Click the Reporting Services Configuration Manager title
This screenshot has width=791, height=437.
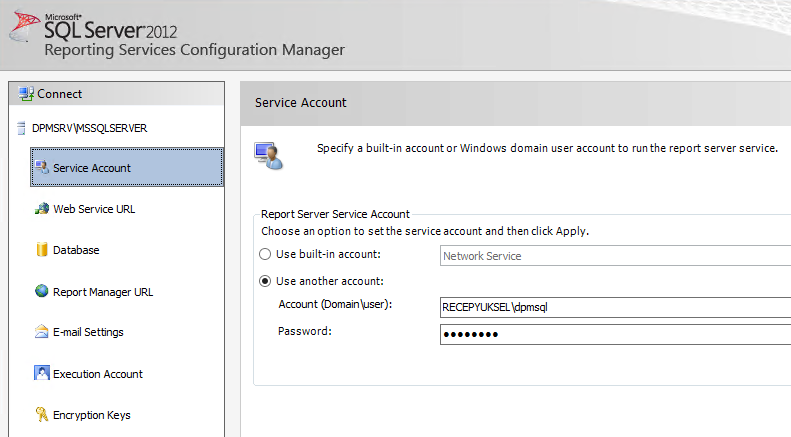195,50
